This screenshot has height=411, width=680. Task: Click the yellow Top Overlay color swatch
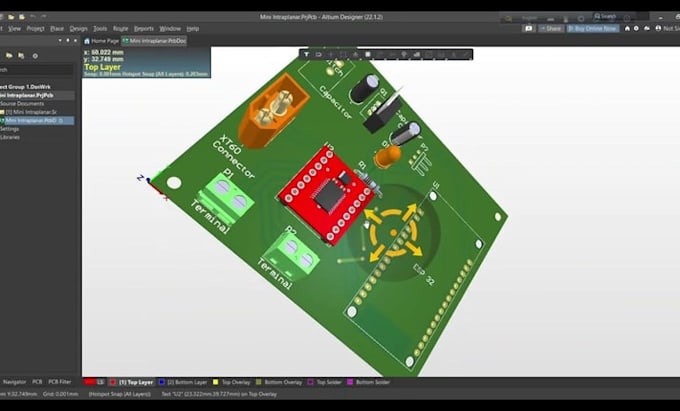pos(216,382)
